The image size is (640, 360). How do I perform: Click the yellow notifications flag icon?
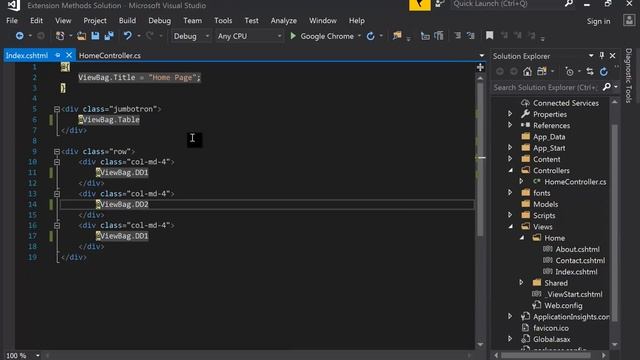pos(420,5)
